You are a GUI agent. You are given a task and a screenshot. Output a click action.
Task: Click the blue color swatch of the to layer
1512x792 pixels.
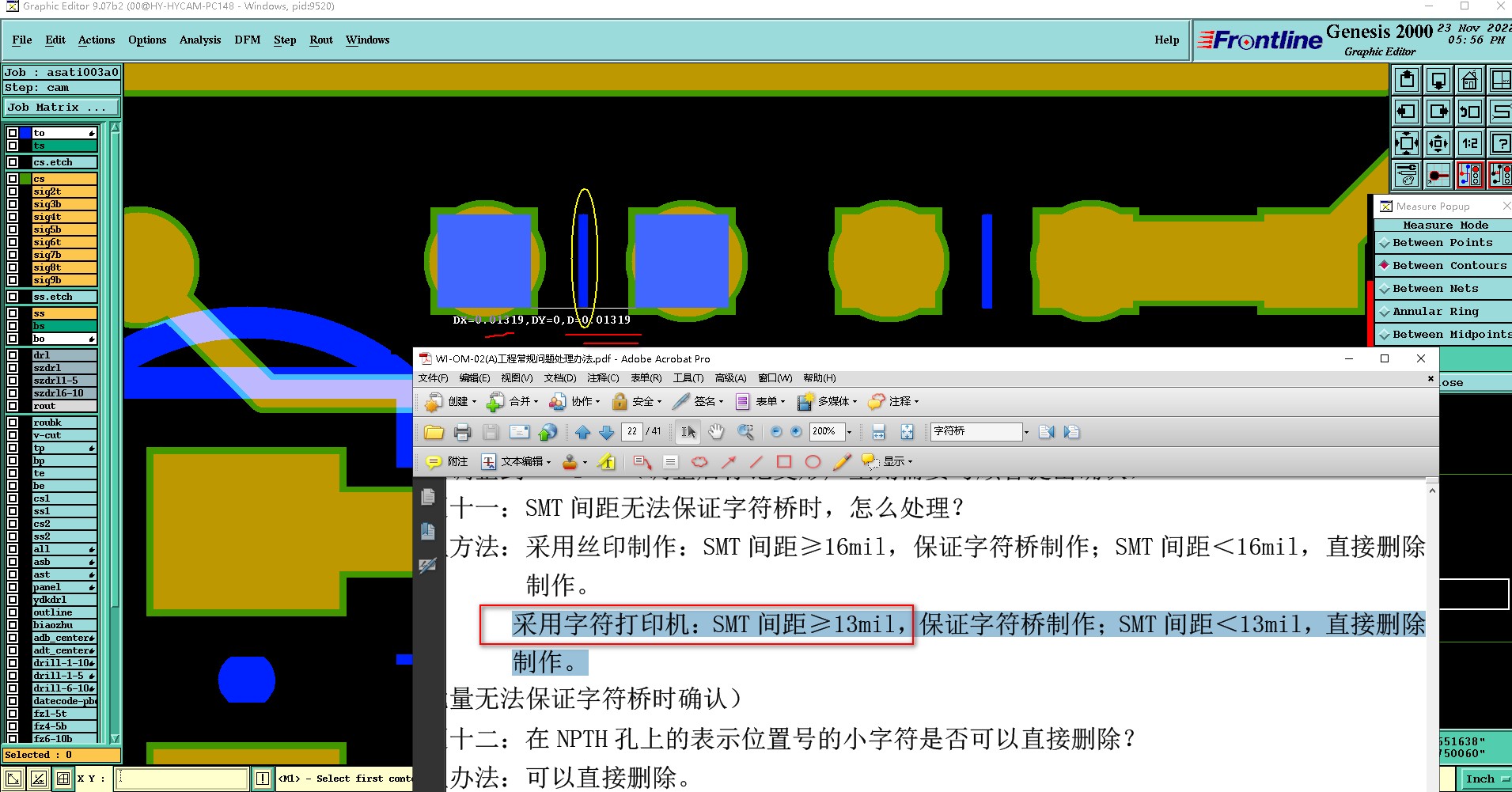point(25,133)
